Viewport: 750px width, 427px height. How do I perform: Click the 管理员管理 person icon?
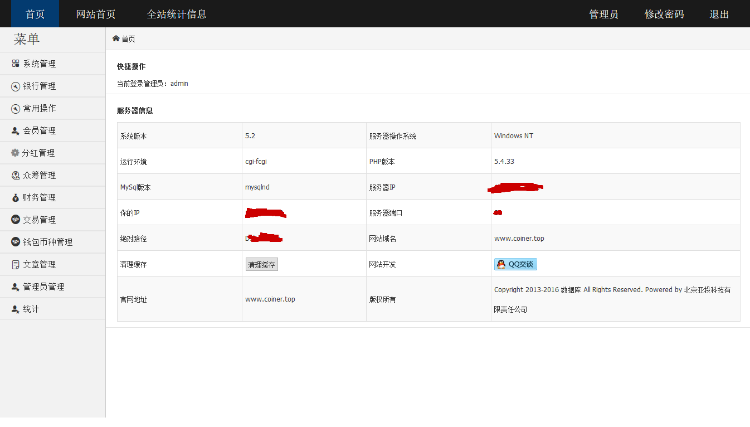pos(15,286)
